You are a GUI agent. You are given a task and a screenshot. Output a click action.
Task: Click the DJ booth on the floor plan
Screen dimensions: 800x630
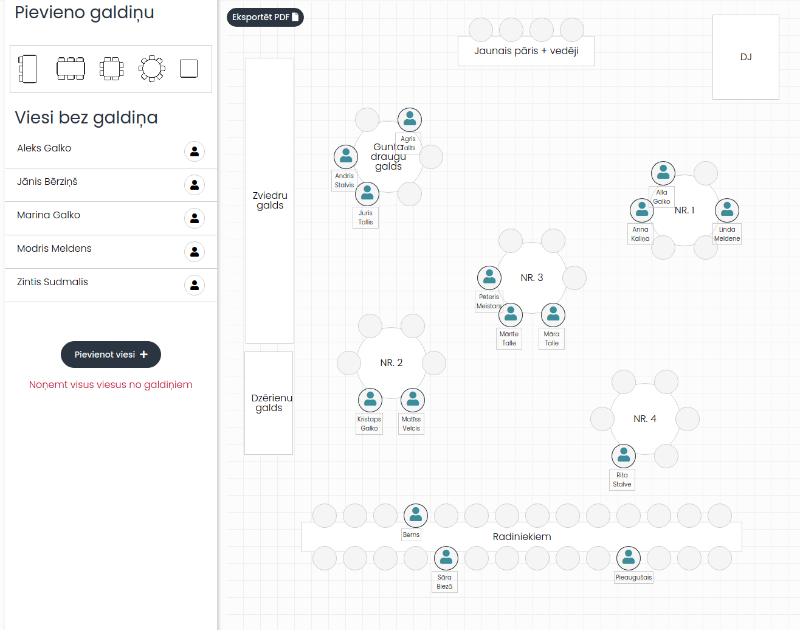pyautogui.click(x=745, y=57)
